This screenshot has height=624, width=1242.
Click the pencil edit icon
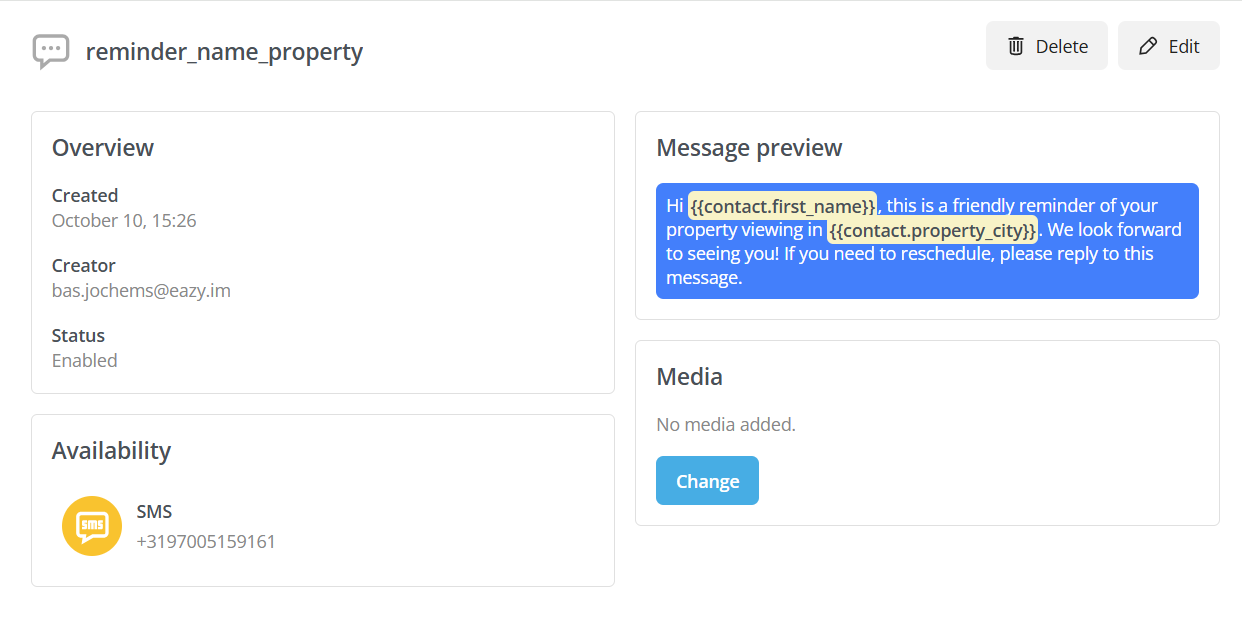(1148, 46)
